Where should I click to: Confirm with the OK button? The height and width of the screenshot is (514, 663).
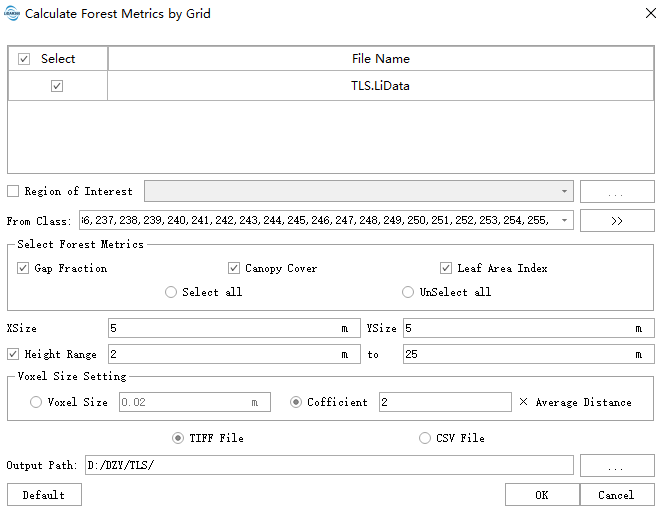pos(541,494)
